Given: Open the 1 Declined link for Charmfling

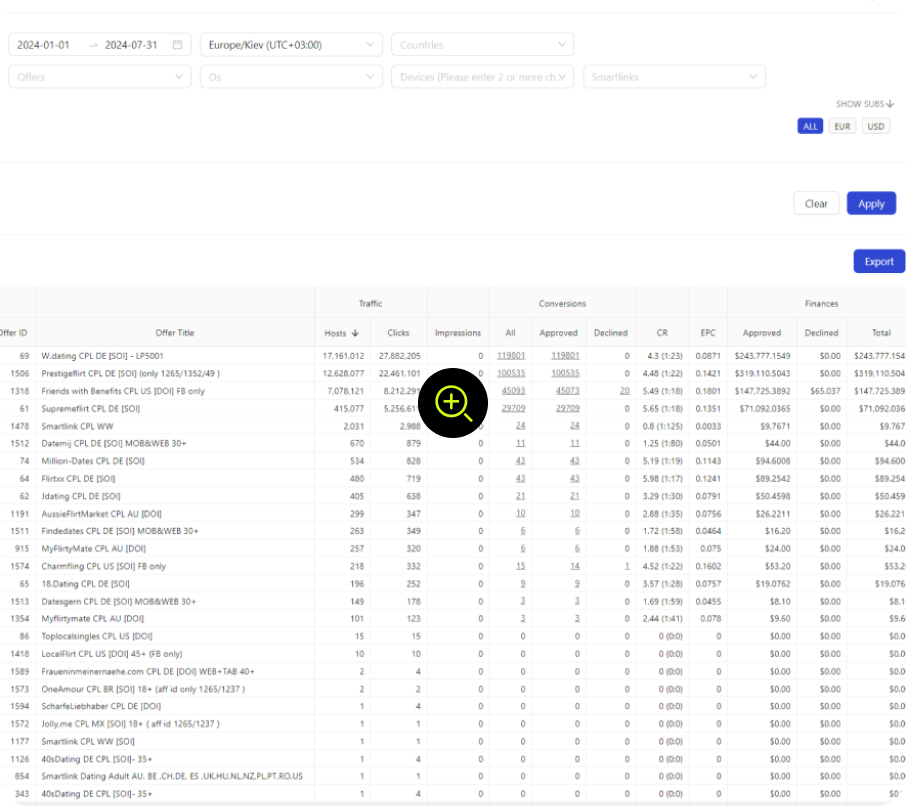Looking at the screenshot, I should tap(627, 566).
